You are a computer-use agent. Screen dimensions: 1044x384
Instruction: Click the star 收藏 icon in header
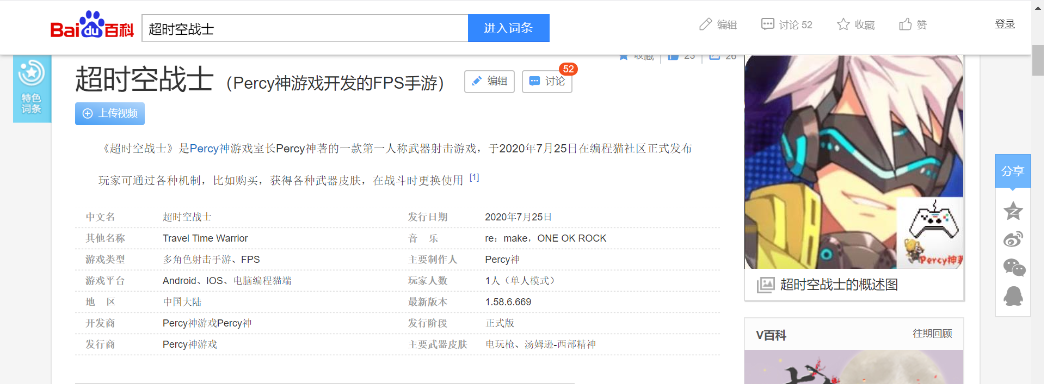click(843, 25)
